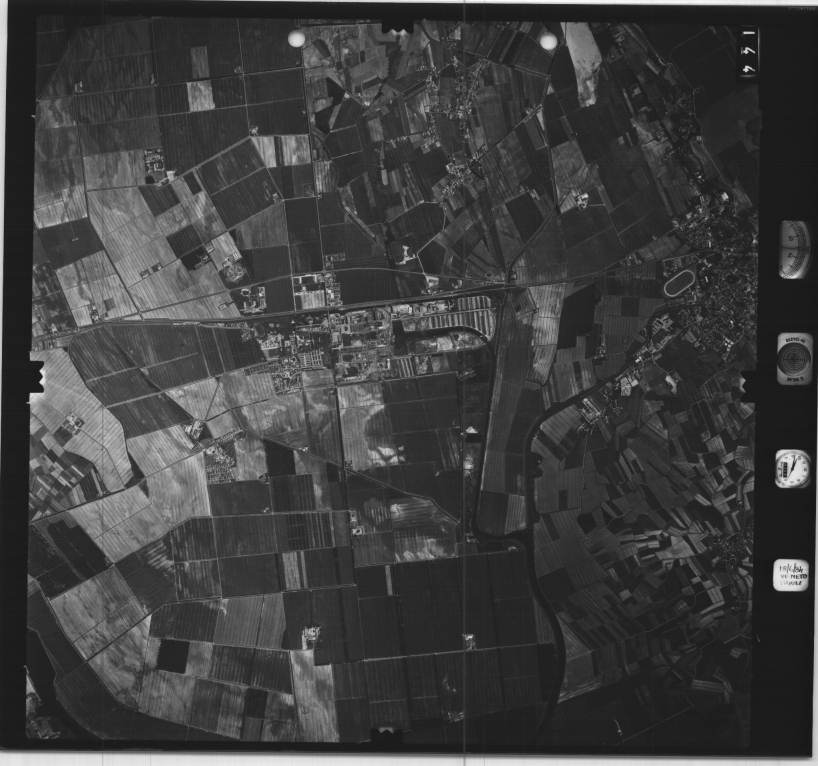Select the circular bubble level instrument
The height and width of the screenshot is (766, 818).
click(794, 358)
